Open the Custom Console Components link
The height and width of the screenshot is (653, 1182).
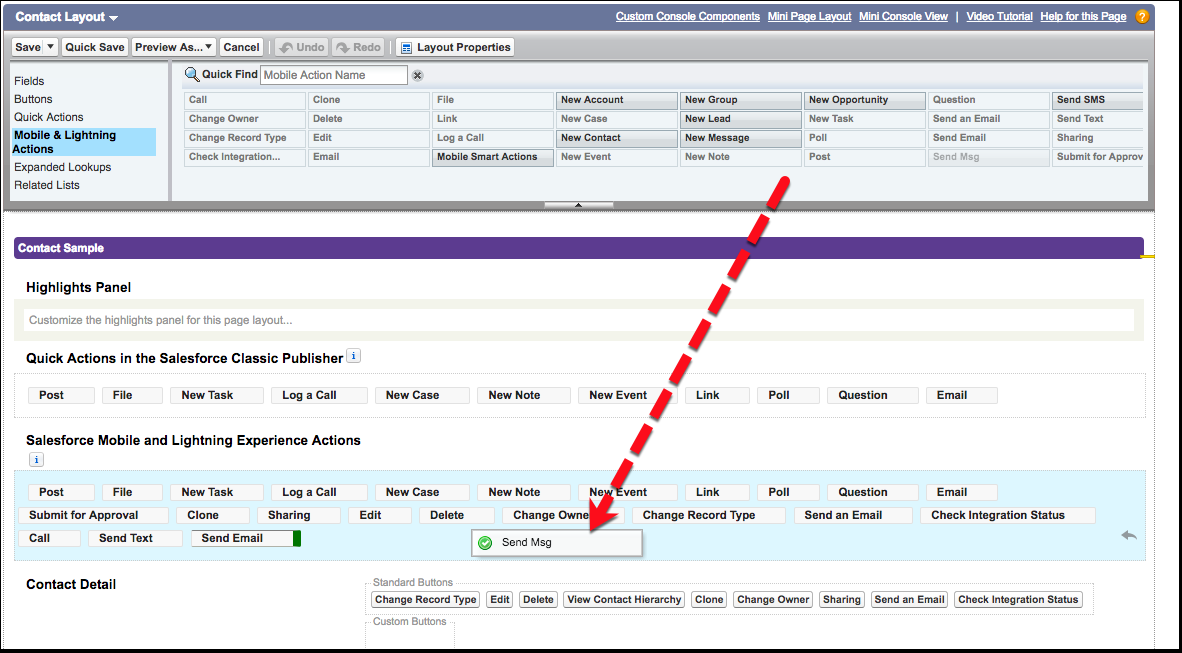point(687,17)
